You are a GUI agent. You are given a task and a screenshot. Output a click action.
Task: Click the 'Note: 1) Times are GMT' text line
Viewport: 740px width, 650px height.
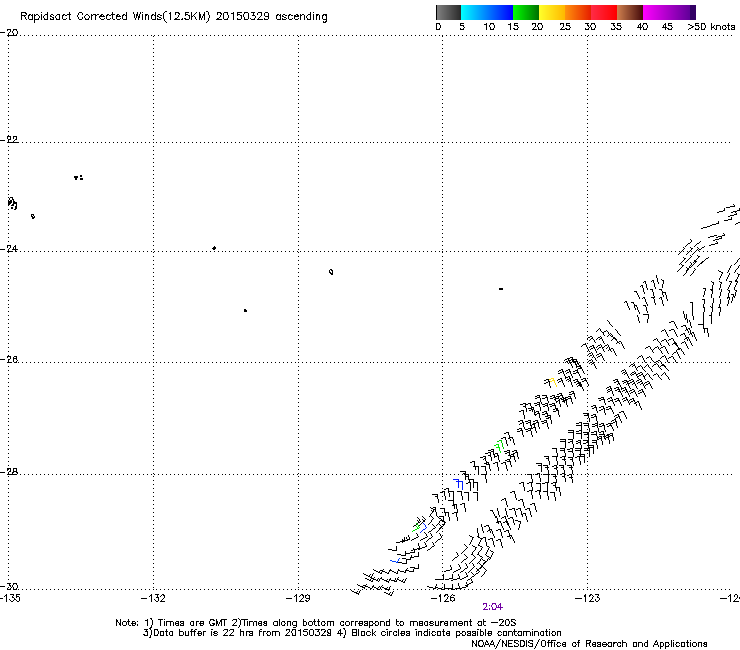tap(316, 623)
